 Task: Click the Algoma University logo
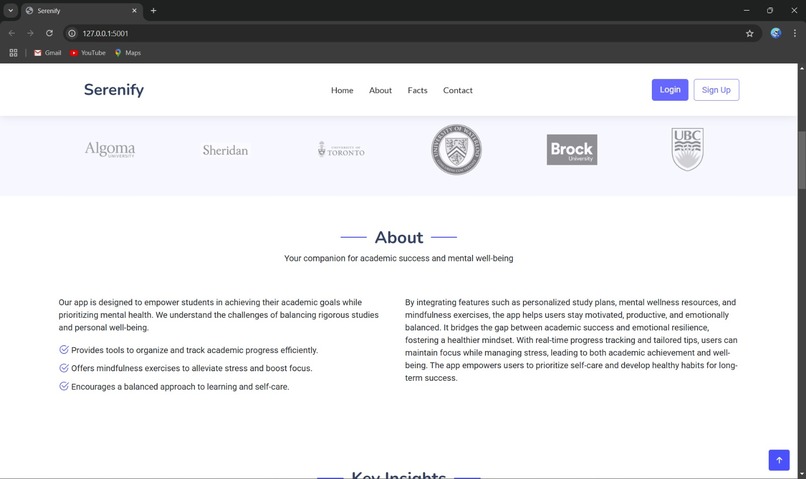pyautogui.click(x=110, y=150)
